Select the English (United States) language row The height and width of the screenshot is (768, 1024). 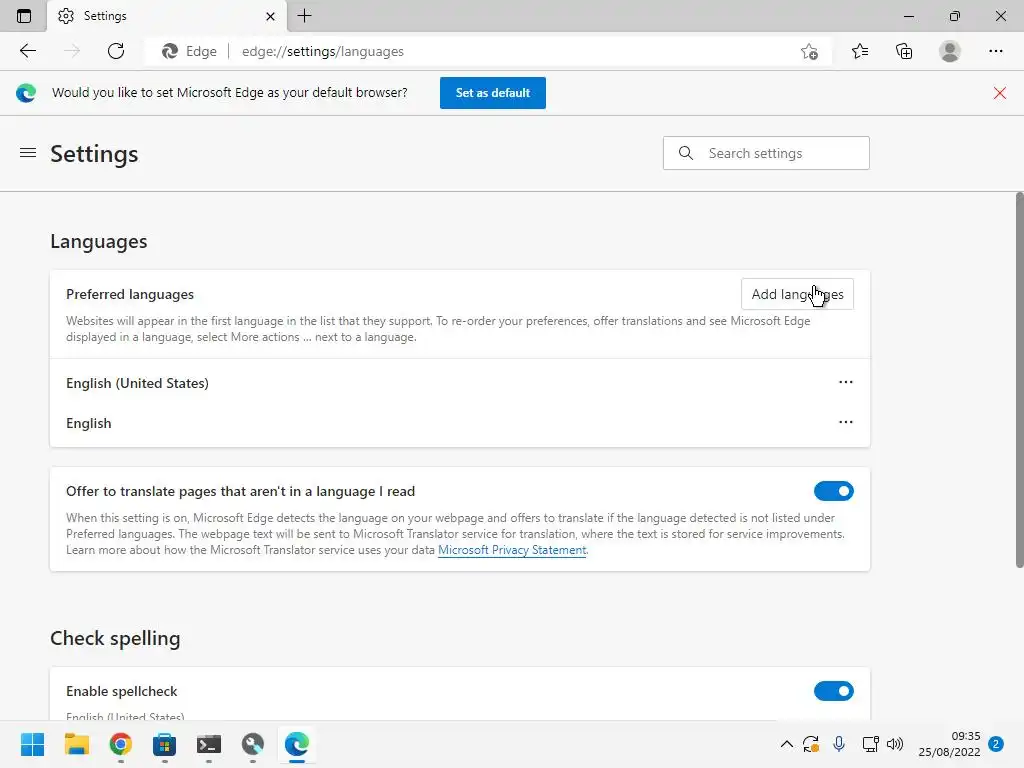(x=460, y=383)
